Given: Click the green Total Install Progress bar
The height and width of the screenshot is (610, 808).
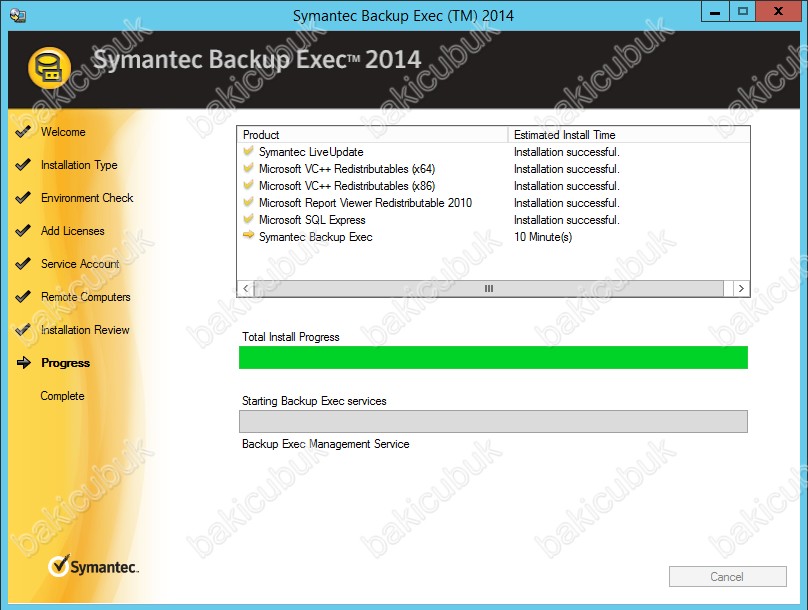Looking at the screenshot, I should [493, 358].
